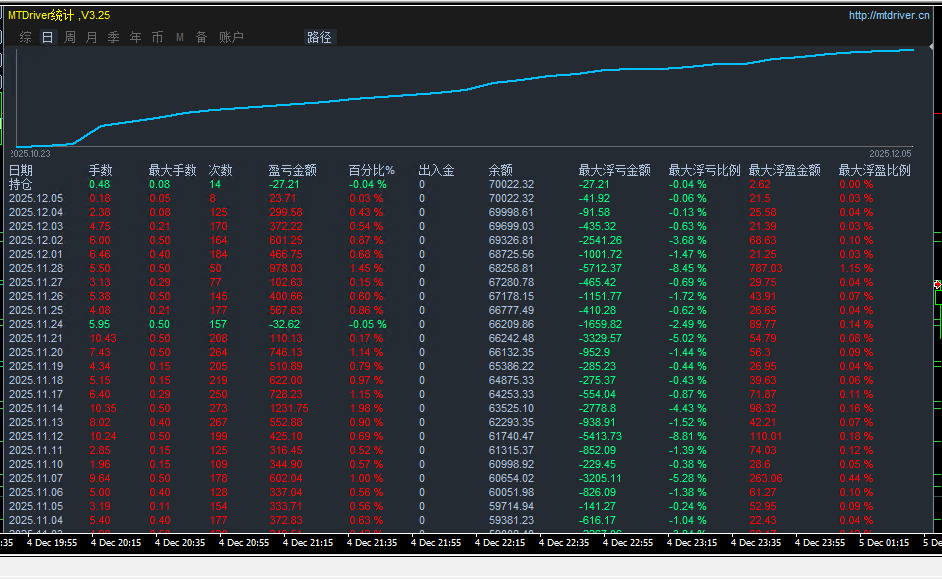
Task: Click the 余额 column header
Action: [x=501, y=171]
